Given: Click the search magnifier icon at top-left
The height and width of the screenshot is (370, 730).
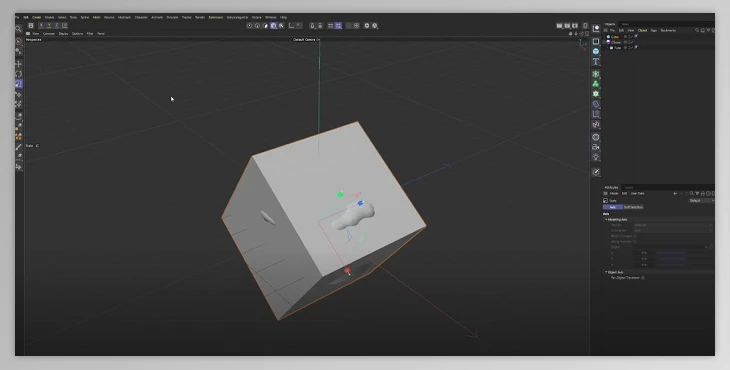Looking at the screenshot, I should coord(19,29).
